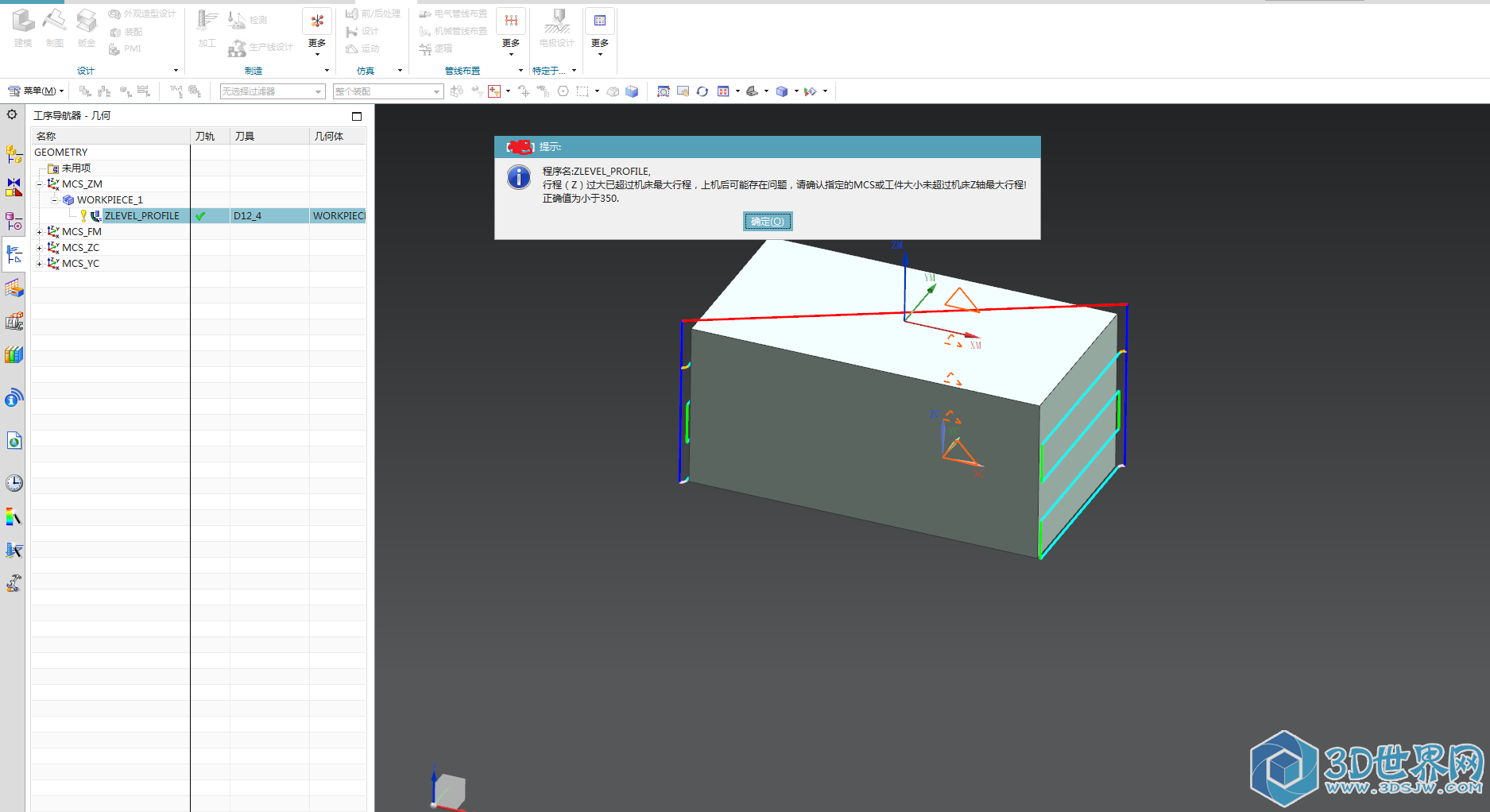Click the 刀具 column header
This screenshot has width=1490, height=812.
[270, 137]
